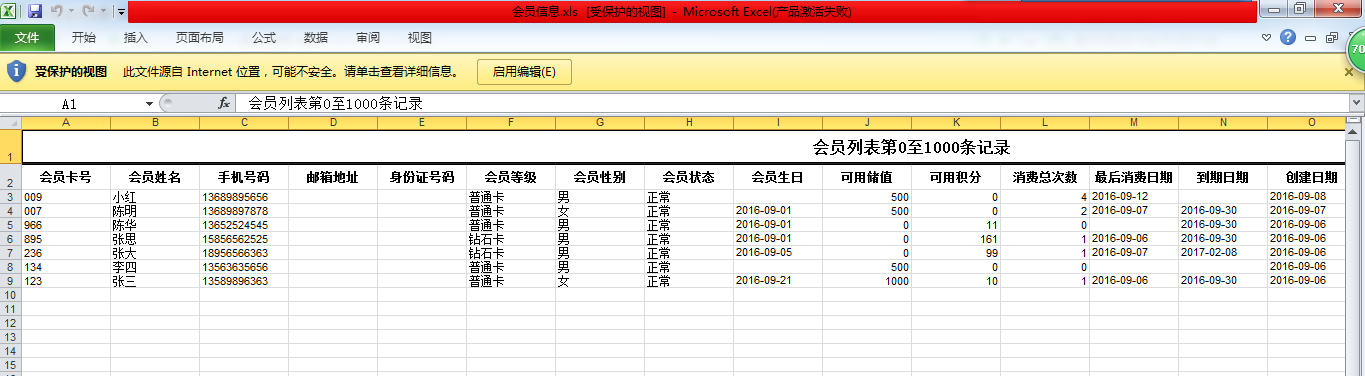Image resolution: width=1365 pixels, height=376 pixels.
Task: Click phone number cell 13652524545
Action: coord(244,225)
